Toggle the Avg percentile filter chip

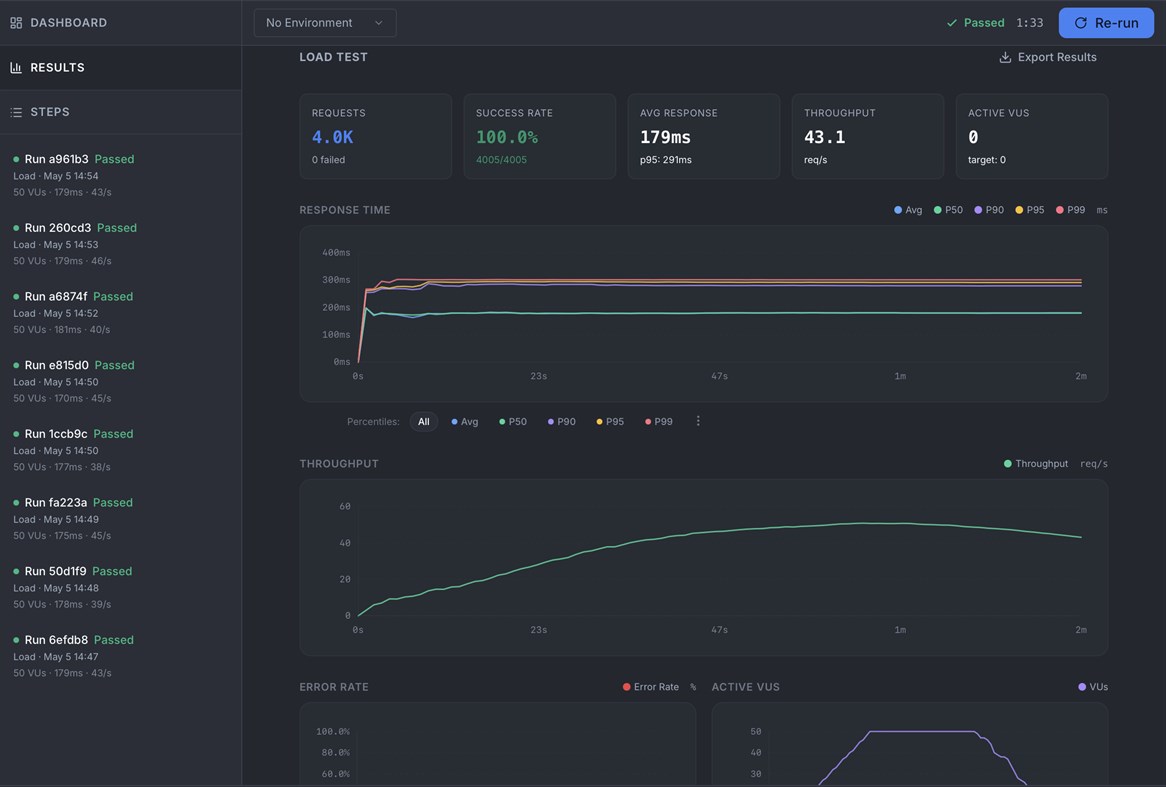tap(465, 422)
